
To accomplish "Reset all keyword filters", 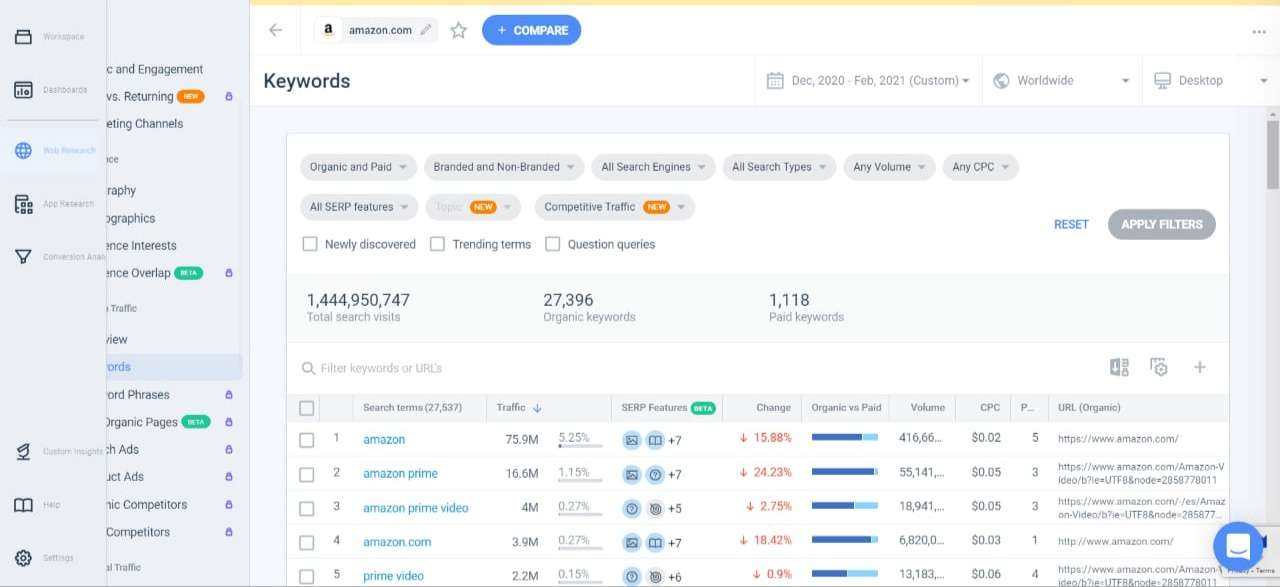I will pyautogui.click(x=1071, y=224).
